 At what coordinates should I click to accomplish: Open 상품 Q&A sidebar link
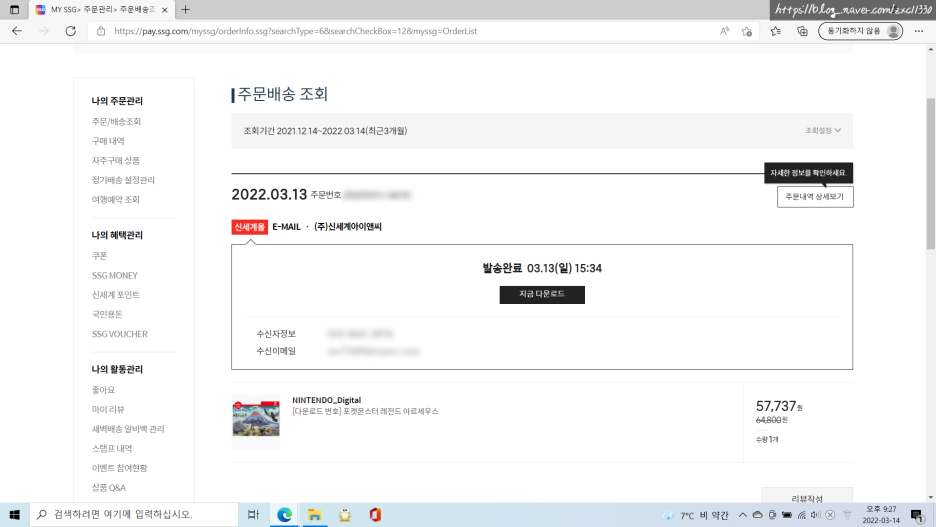109,488
